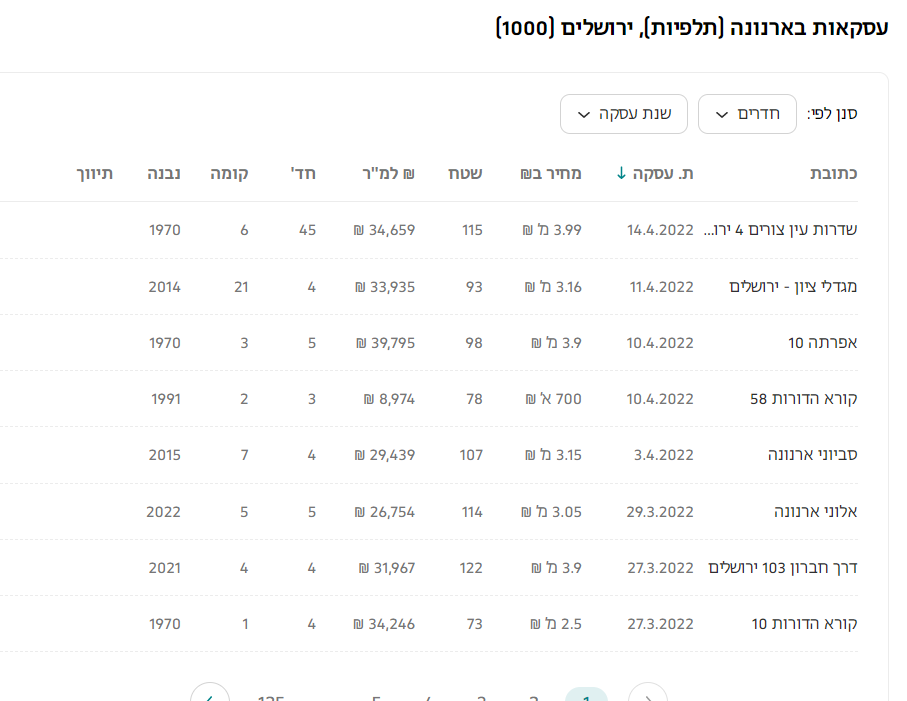Click the חד' column header
Screen dimensions: 907x701
(303, 174)
